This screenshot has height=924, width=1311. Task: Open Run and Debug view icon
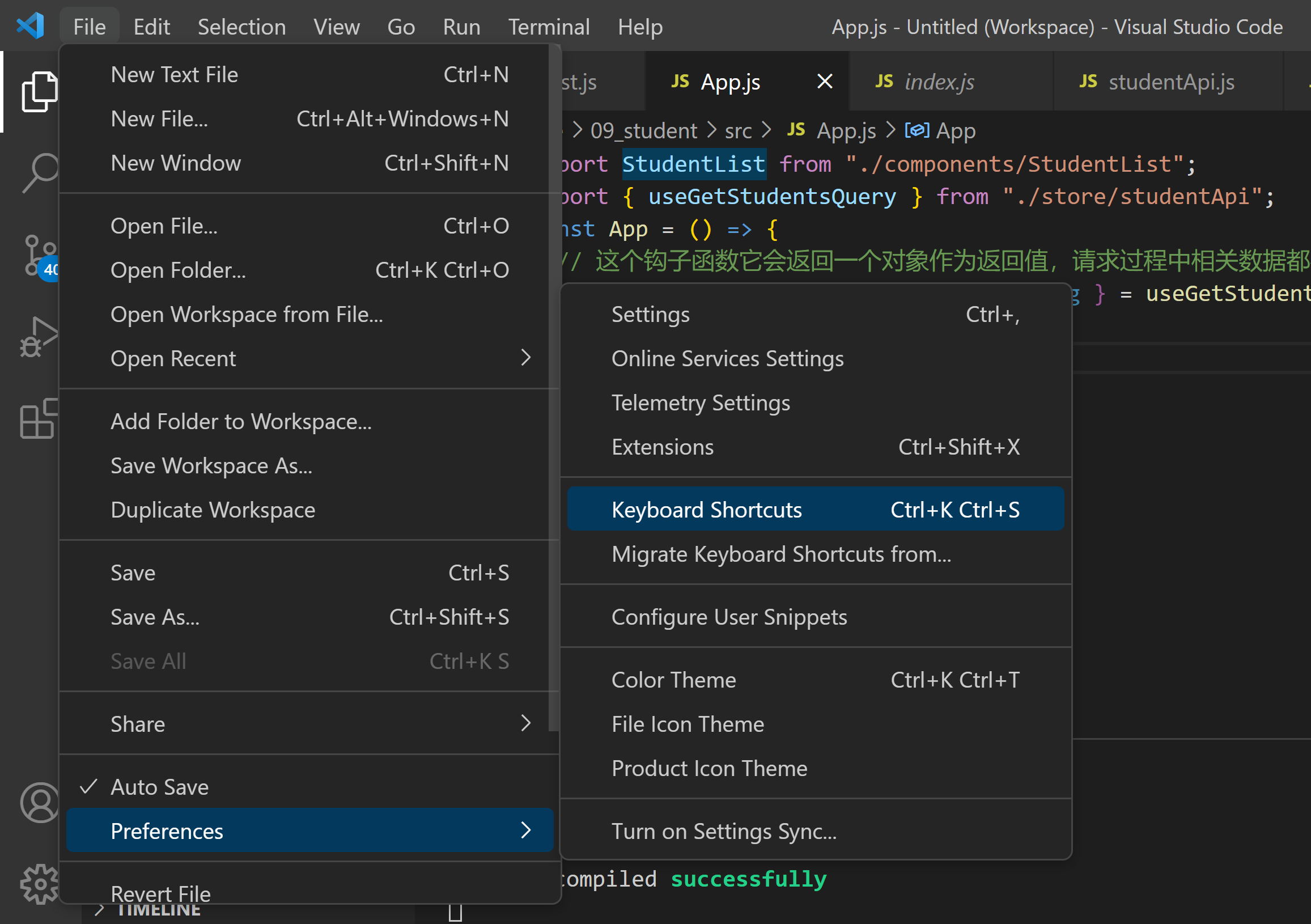click(37, 337)
